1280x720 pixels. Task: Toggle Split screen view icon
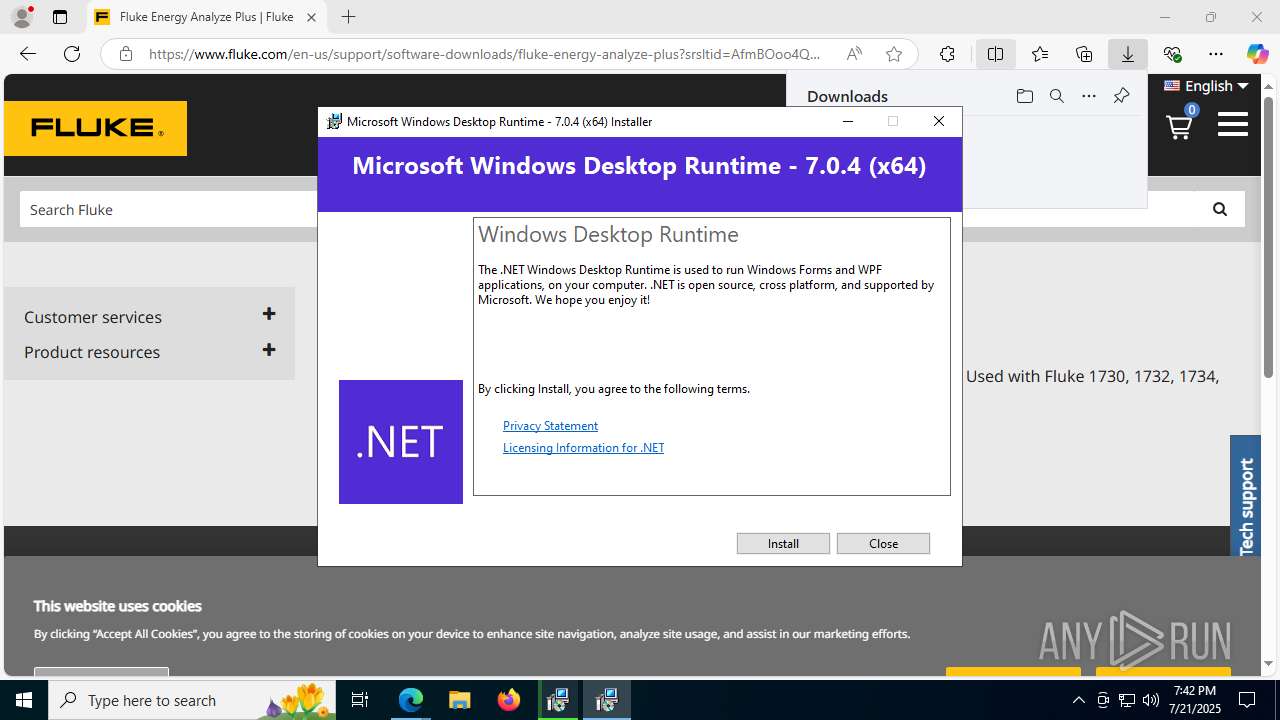point(995,54)
